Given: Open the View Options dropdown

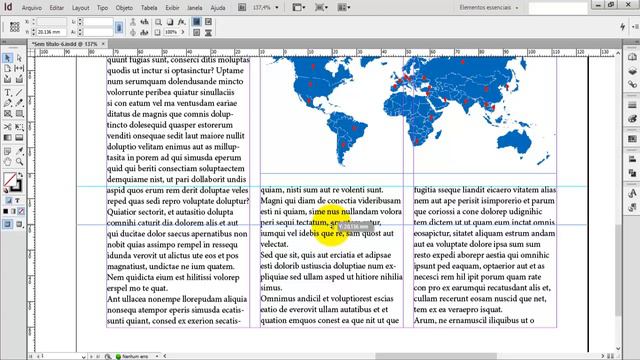Looking at the screenshot, I should click(299, 7).
